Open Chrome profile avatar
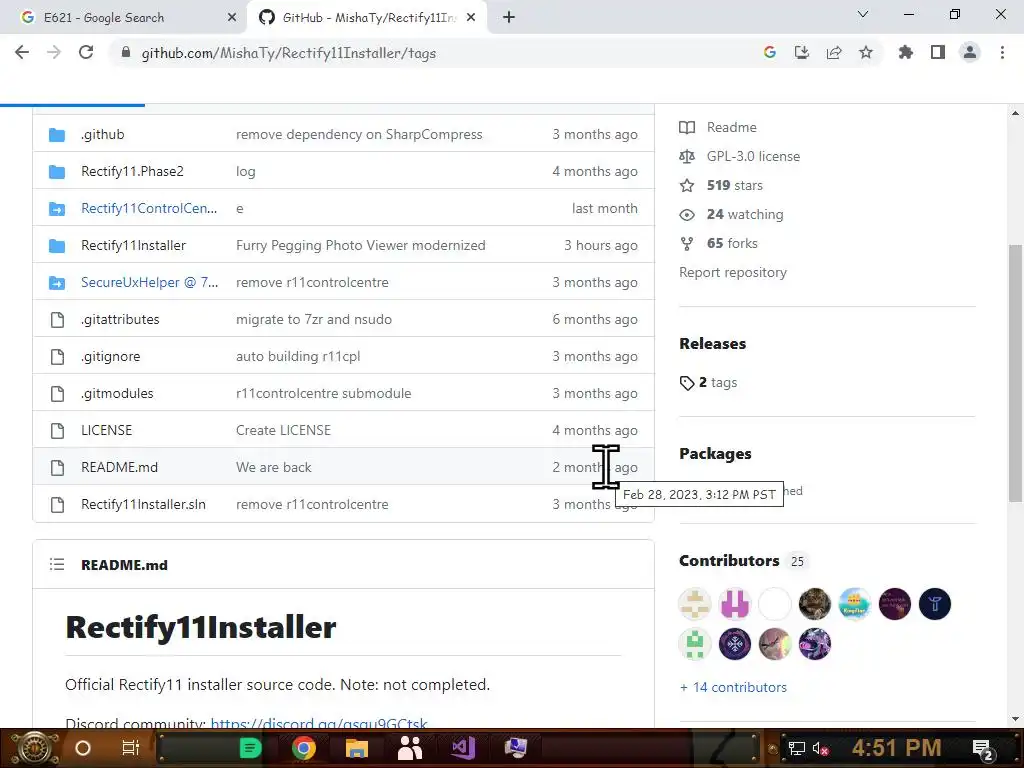Image resolution: width=1024 pixels, height=768 pixels. pos(970,53)
